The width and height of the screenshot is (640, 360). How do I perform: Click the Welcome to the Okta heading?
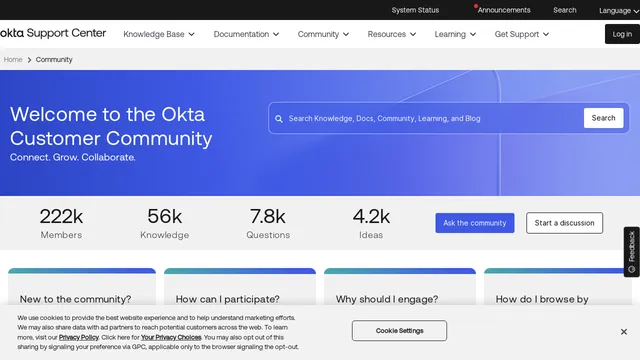tap(111, 127)
